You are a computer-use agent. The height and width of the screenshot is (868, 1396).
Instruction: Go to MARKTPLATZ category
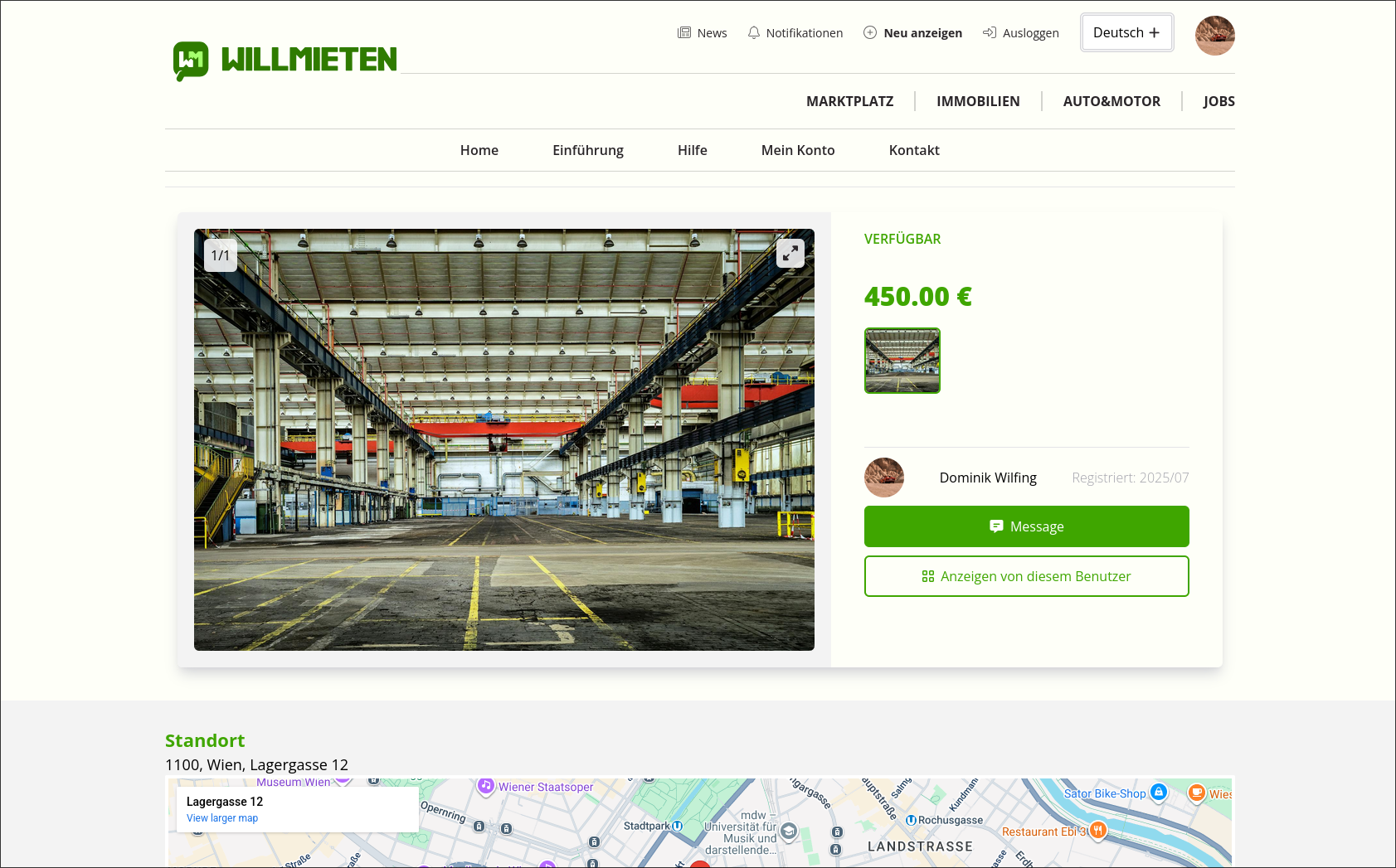pyautogui.click(x=849, y=101)
